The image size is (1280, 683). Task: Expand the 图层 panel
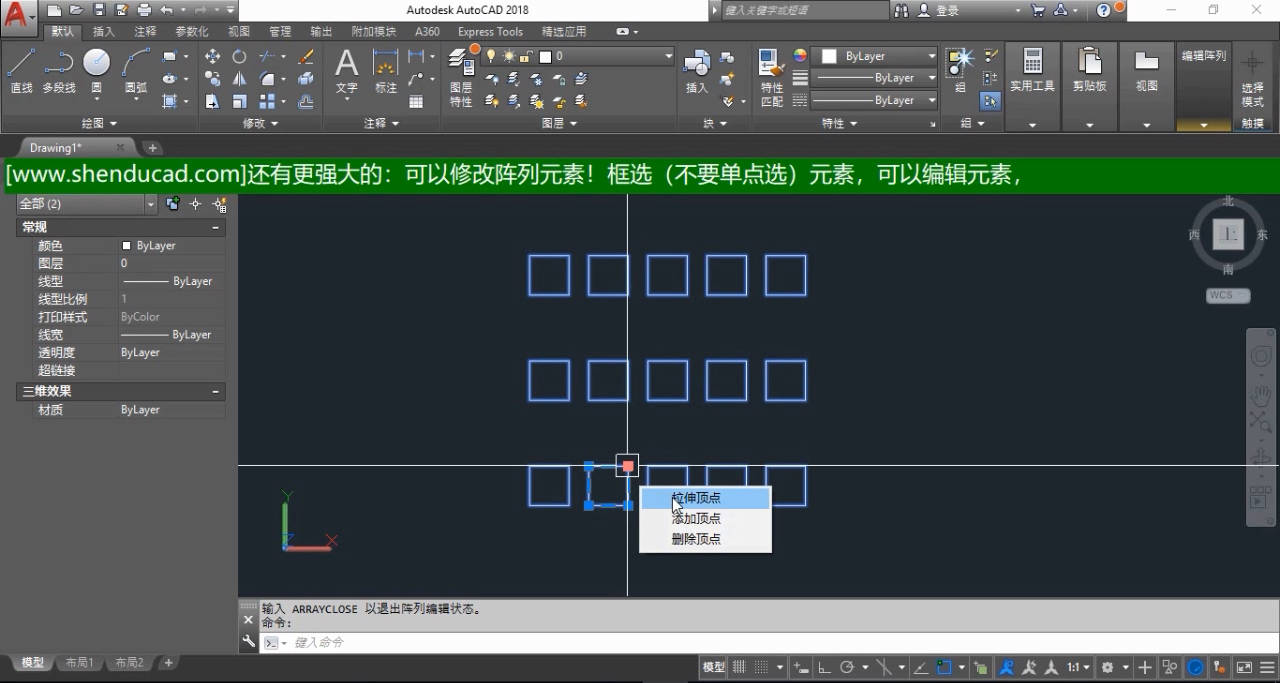click(x=558, y=123)
